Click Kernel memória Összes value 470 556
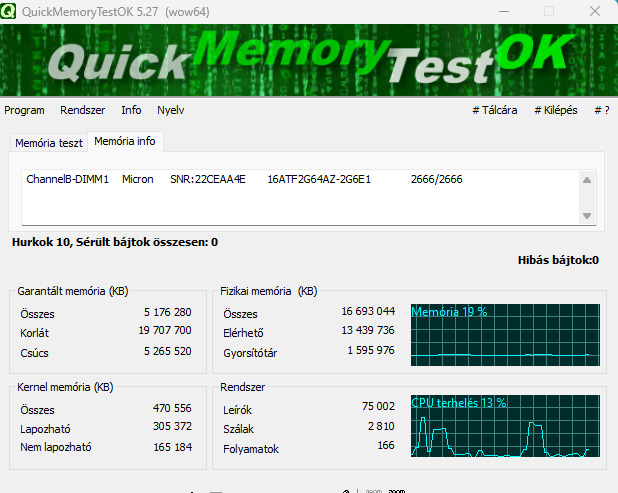618x493 pixels. coord(172,408)
